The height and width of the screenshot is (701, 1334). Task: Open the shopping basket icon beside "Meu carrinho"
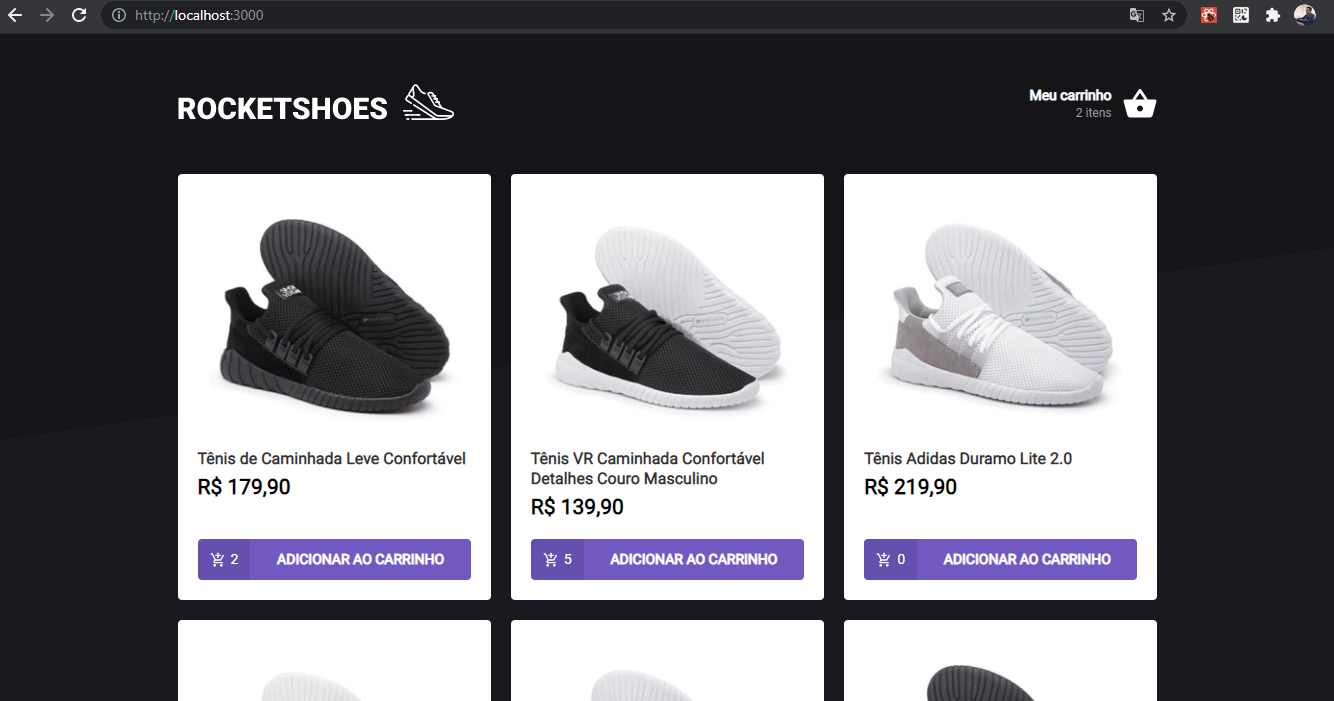pos(1139,103)
